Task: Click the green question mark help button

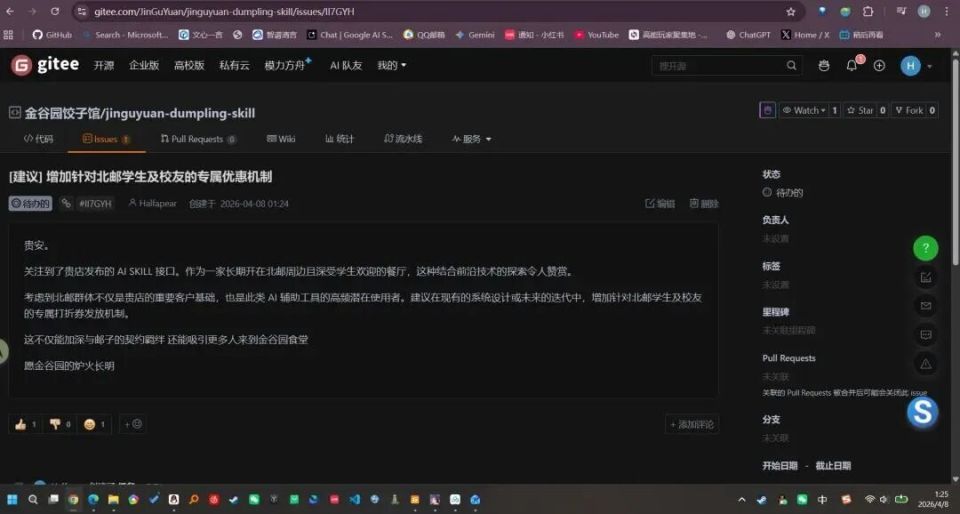Action: (926, 248)
